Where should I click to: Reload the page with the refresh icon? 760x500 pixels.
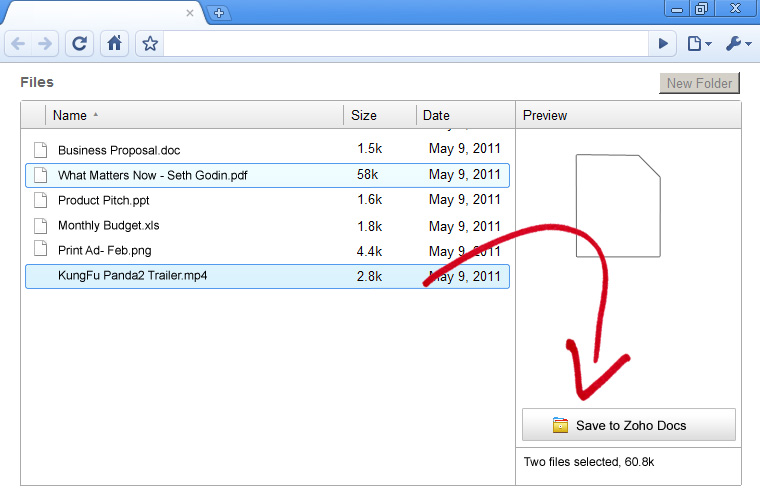(80, 44)
